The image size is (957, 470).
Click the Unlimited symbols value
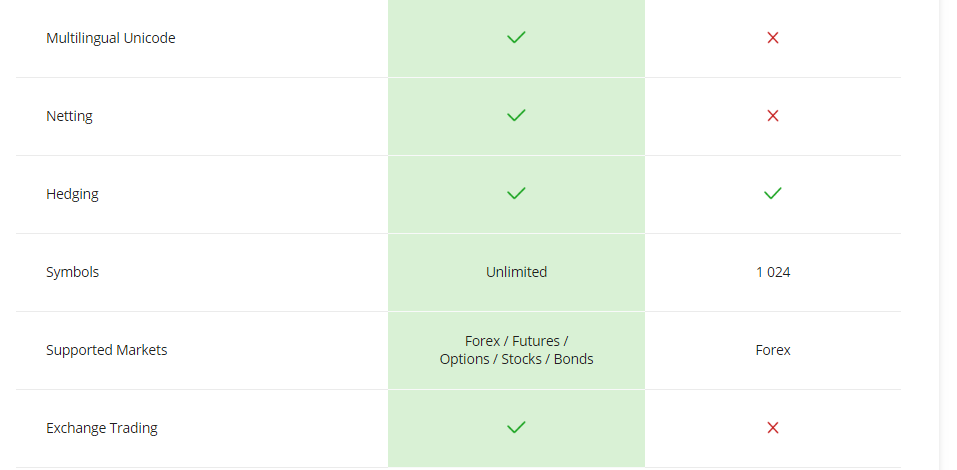(x=516, y=272)
